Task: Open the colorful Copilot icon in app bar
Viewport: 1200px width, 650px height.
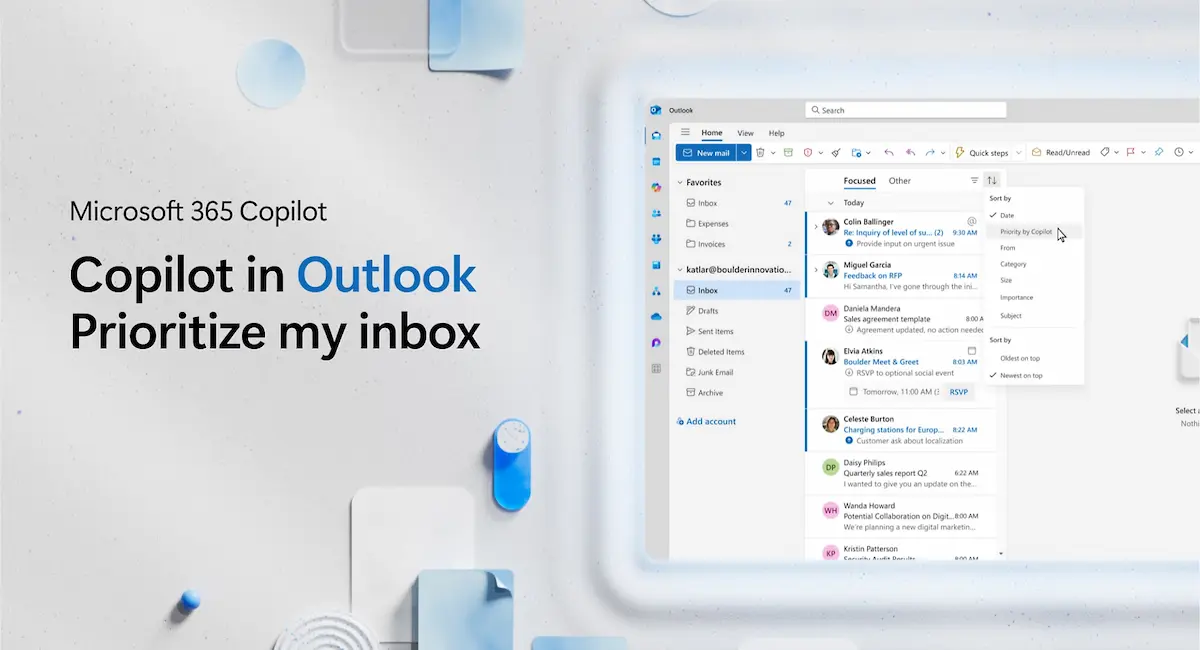Action: (656, 187)
